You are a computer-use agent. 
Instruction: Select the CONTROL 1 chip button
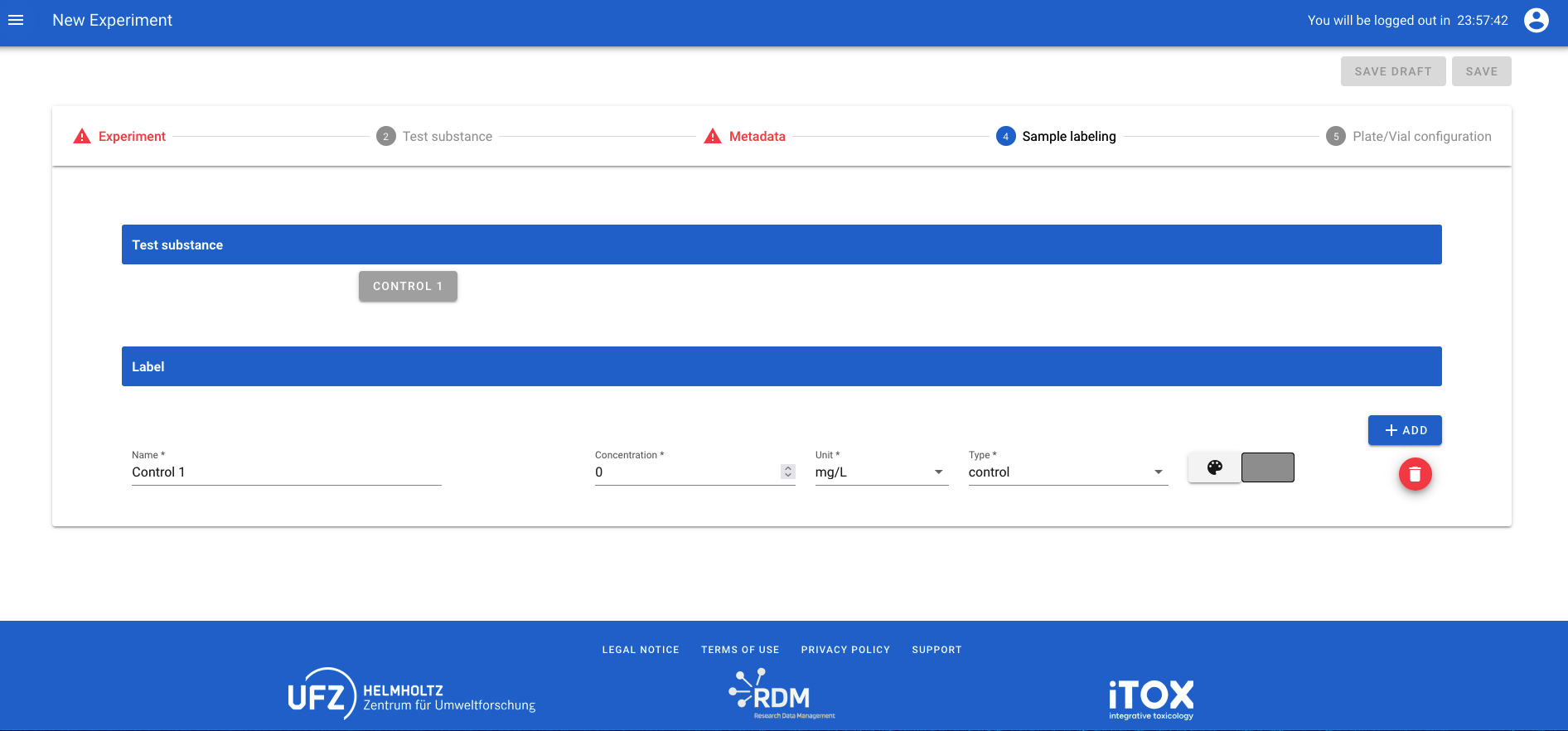[x=408, y=287]
